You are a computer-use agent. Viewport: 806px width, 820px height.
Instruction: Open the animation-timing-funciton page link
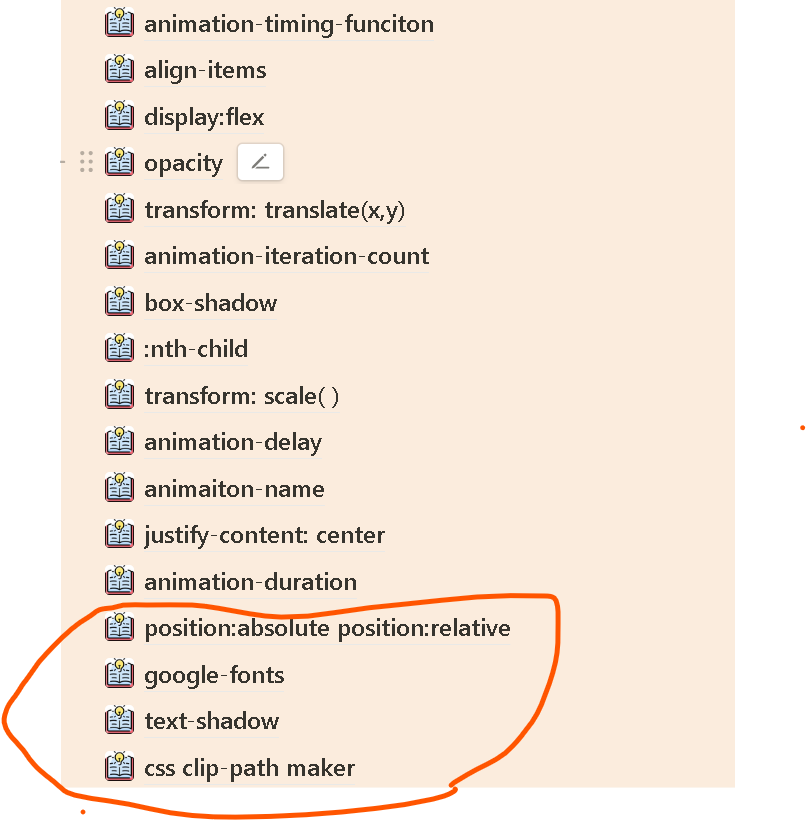(289, 25)
